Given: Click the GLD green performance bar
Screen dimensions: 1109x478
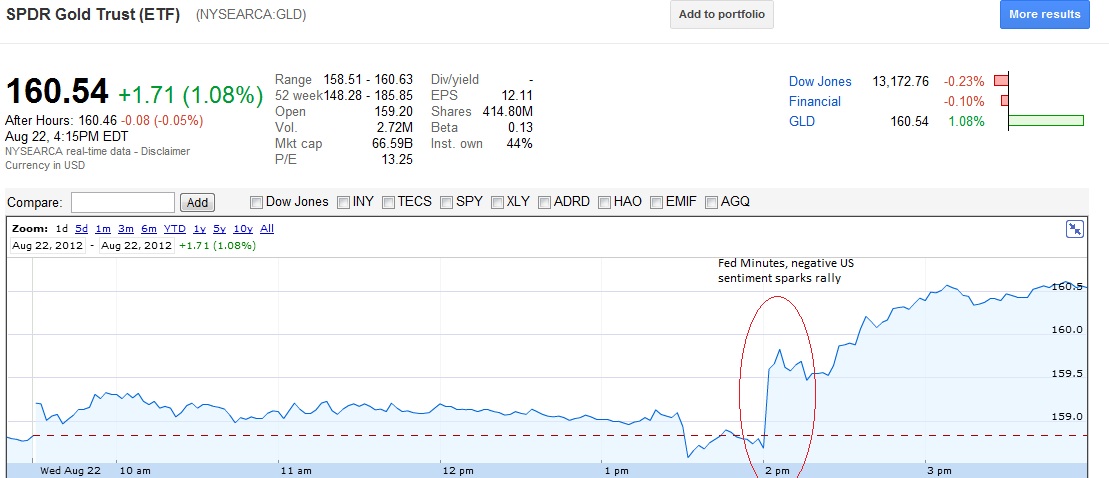Looking at the screenshot, I should click(x=1046, y=121).
